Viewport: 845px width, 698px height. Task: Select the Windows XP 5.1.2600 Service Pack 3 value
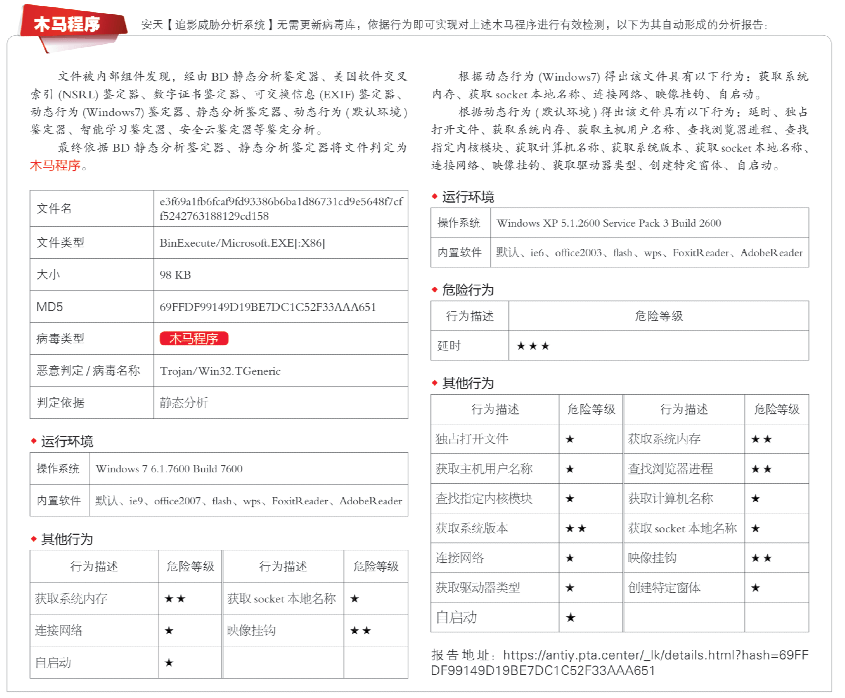point(609,223)
